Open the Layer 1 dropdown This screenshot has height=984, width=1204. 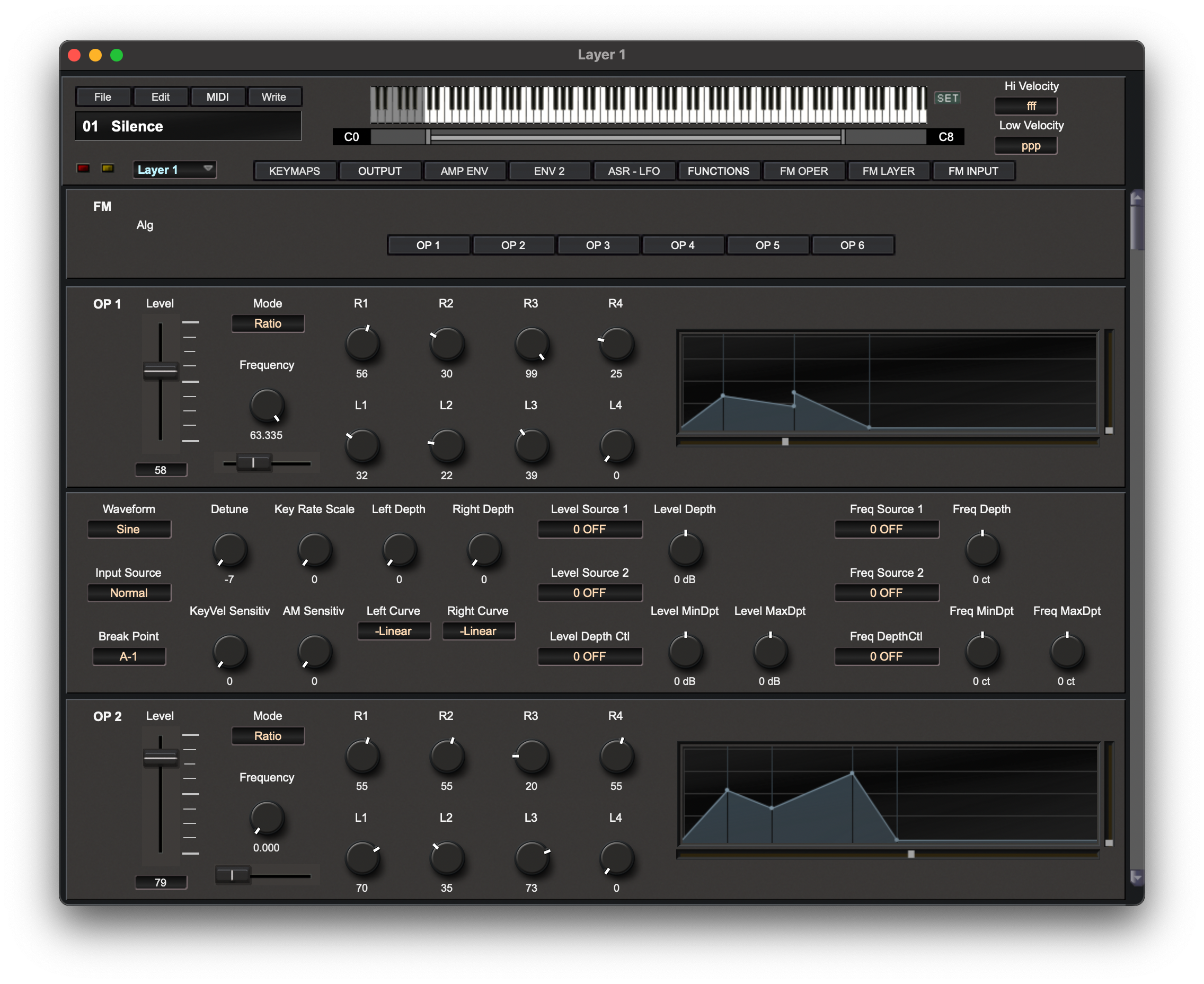click(x=174, y=170)
